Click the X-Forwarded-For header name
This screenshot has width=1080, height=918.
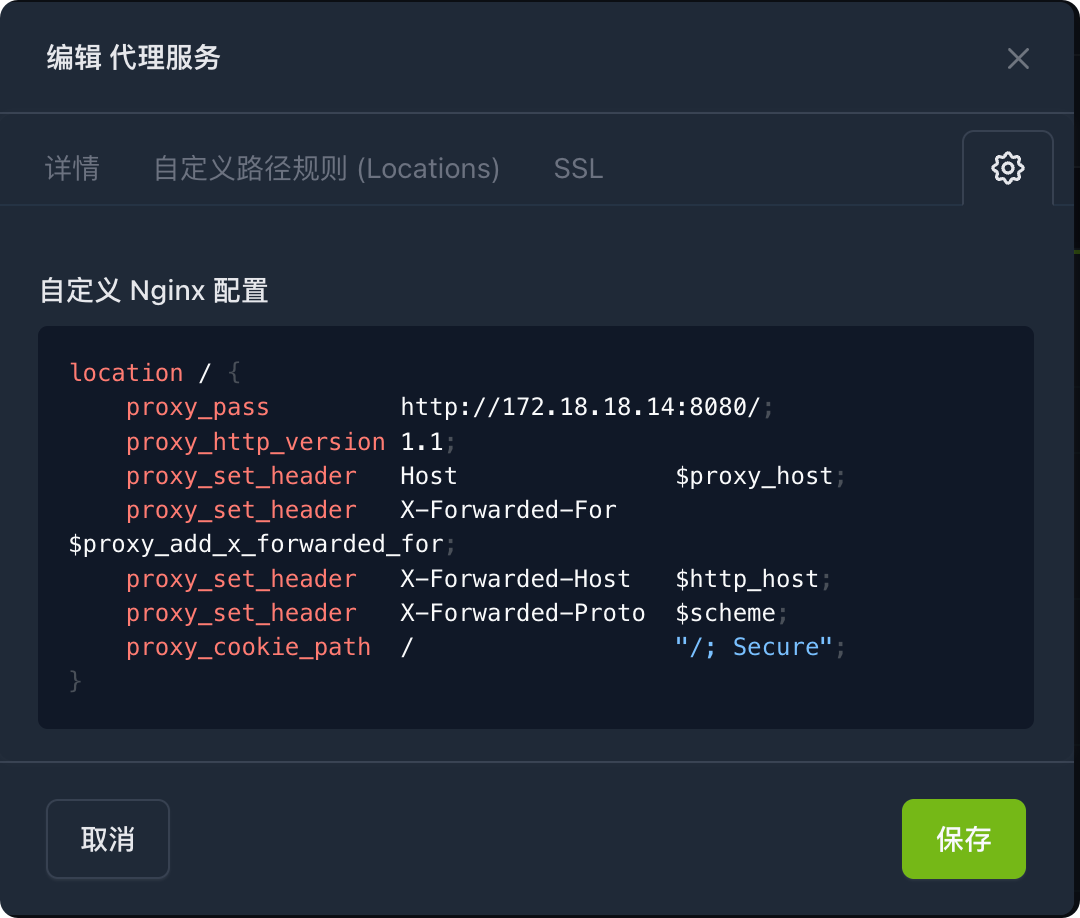click(x=508, y=510)
